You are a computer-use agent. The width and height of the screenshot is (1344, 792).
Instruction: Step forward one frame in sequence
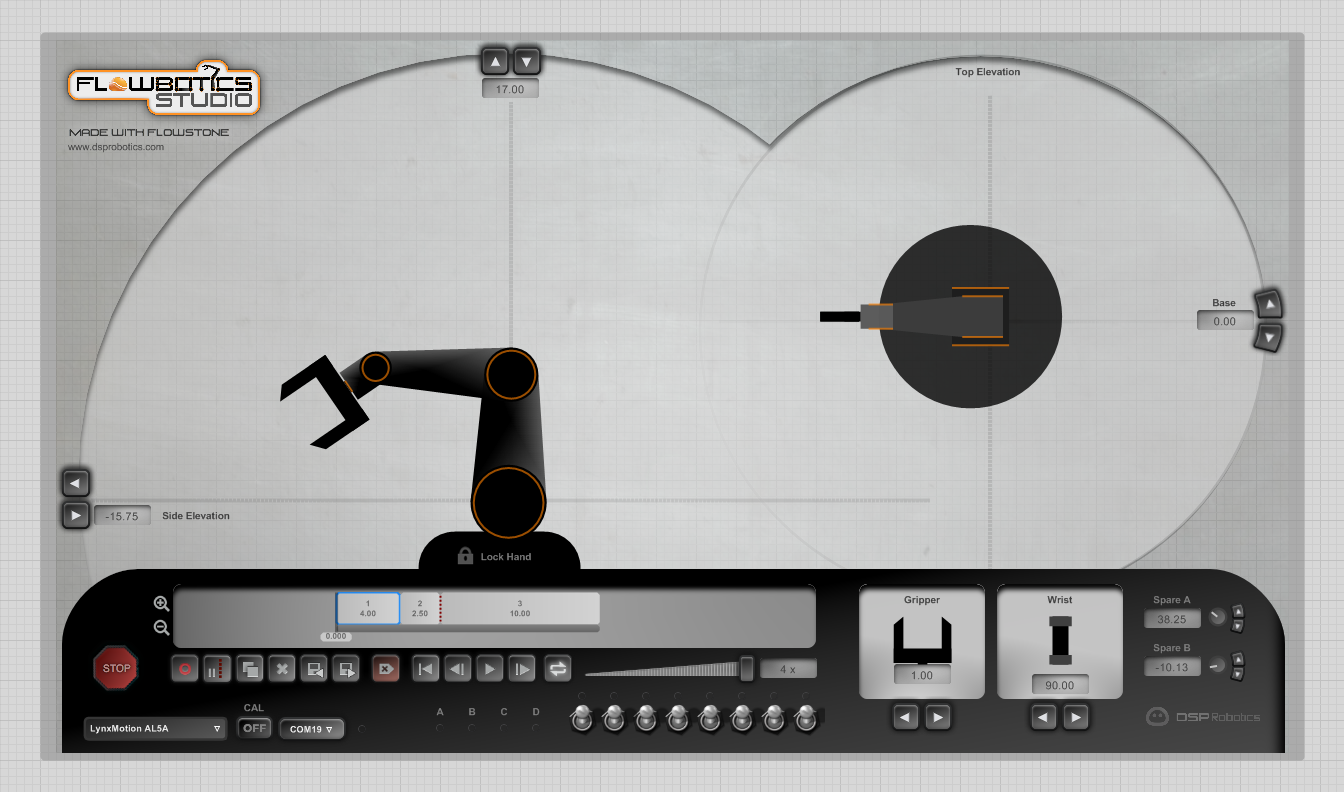coord(522,669)
